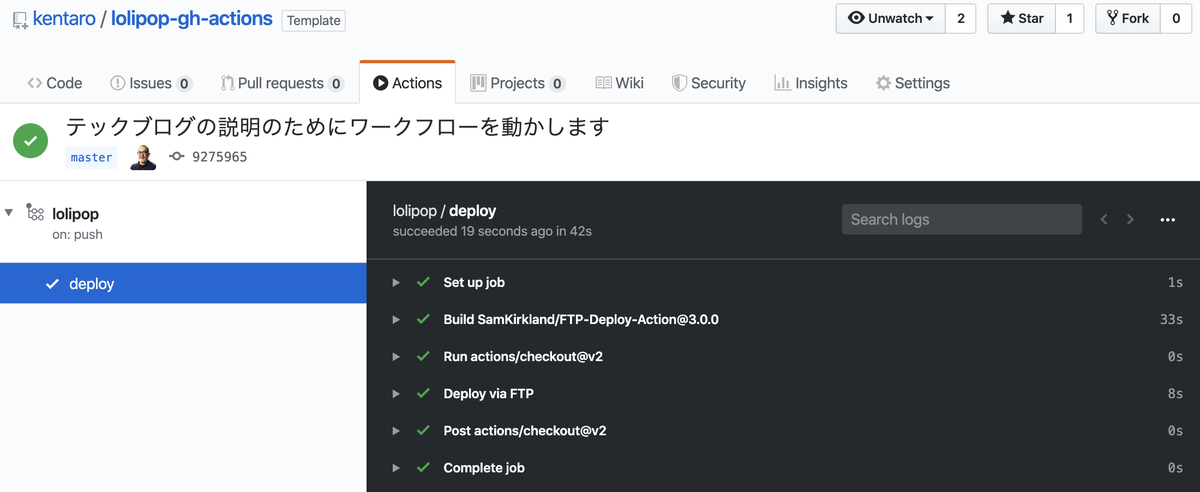
Task: Click the Build SamKirkland/FTP-Deploy-Action@3.0.0 title
Action: coord(581,320)
